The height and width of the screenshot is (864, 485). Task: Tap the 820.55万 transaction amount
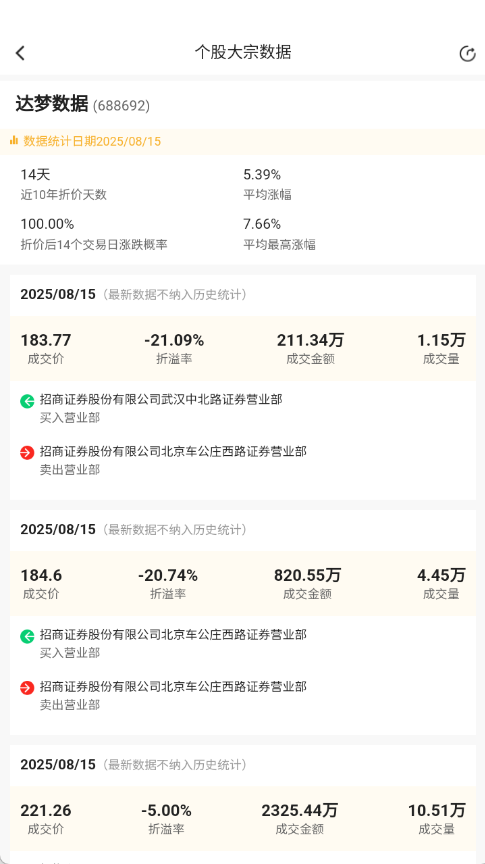click(308, 576)
